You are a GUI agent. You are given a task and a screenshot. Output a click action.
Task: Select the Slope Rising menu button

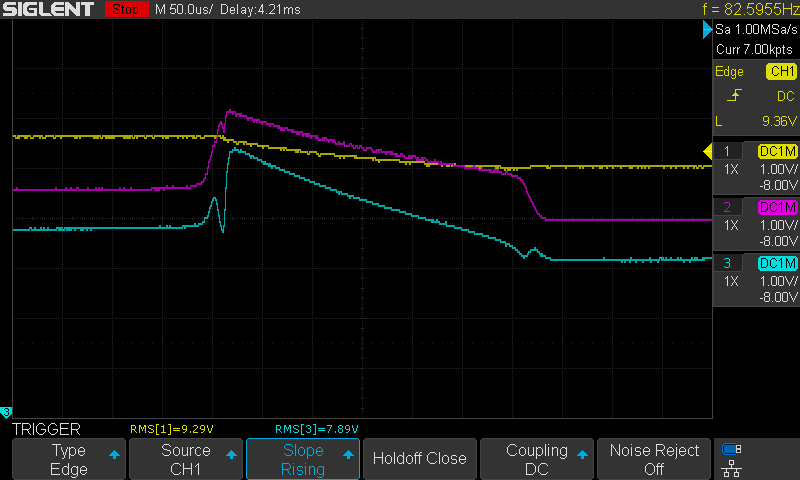[303, 459]
